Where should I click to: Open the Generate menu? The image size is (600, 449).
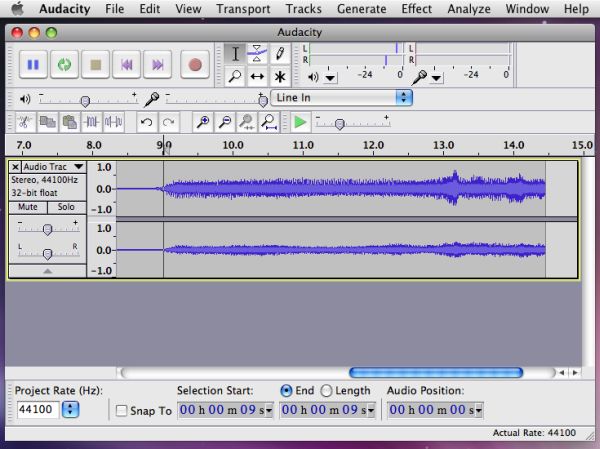click(x=362, y=9)
